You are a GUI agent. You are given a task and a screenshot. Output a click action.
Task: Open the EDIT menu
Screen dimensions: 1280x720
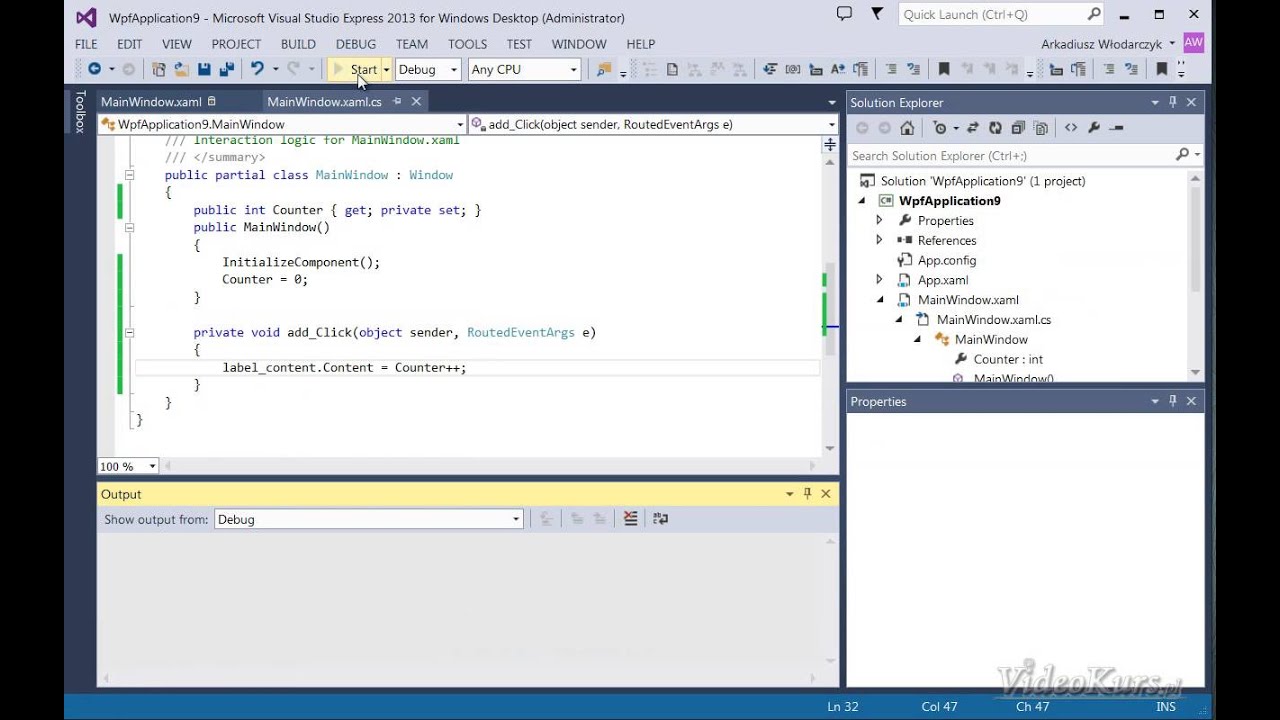point(129,44)
